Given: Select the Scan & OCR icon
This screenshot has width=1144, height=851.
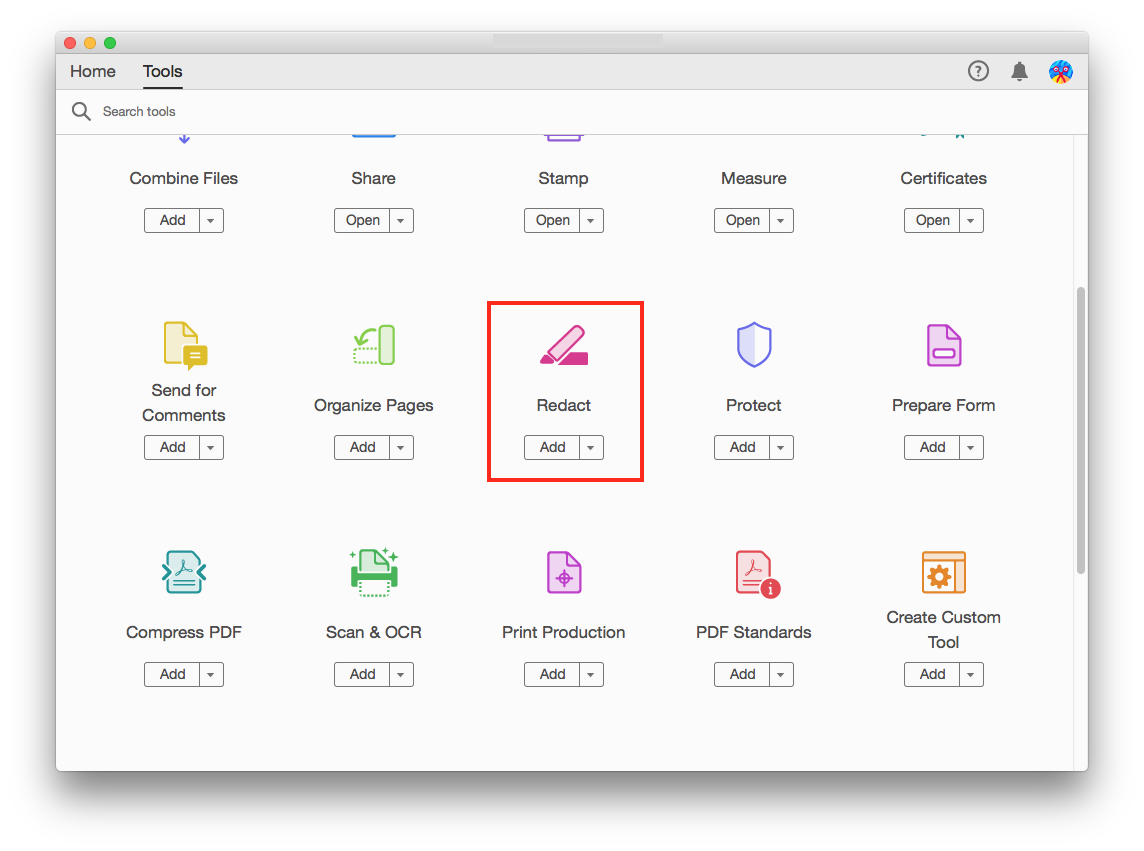Looking at the screenshot, I should pos(374,572).
